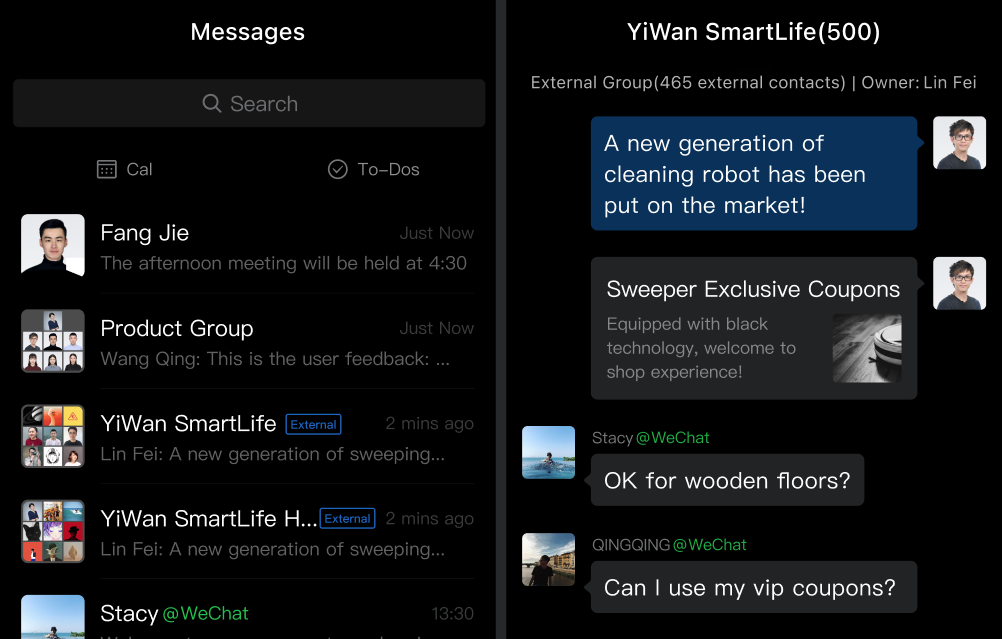Image resolution: width=1002 pixels, height=639 pixels.
Task: Open Product Group avatar grid
Action: (53, 341)
